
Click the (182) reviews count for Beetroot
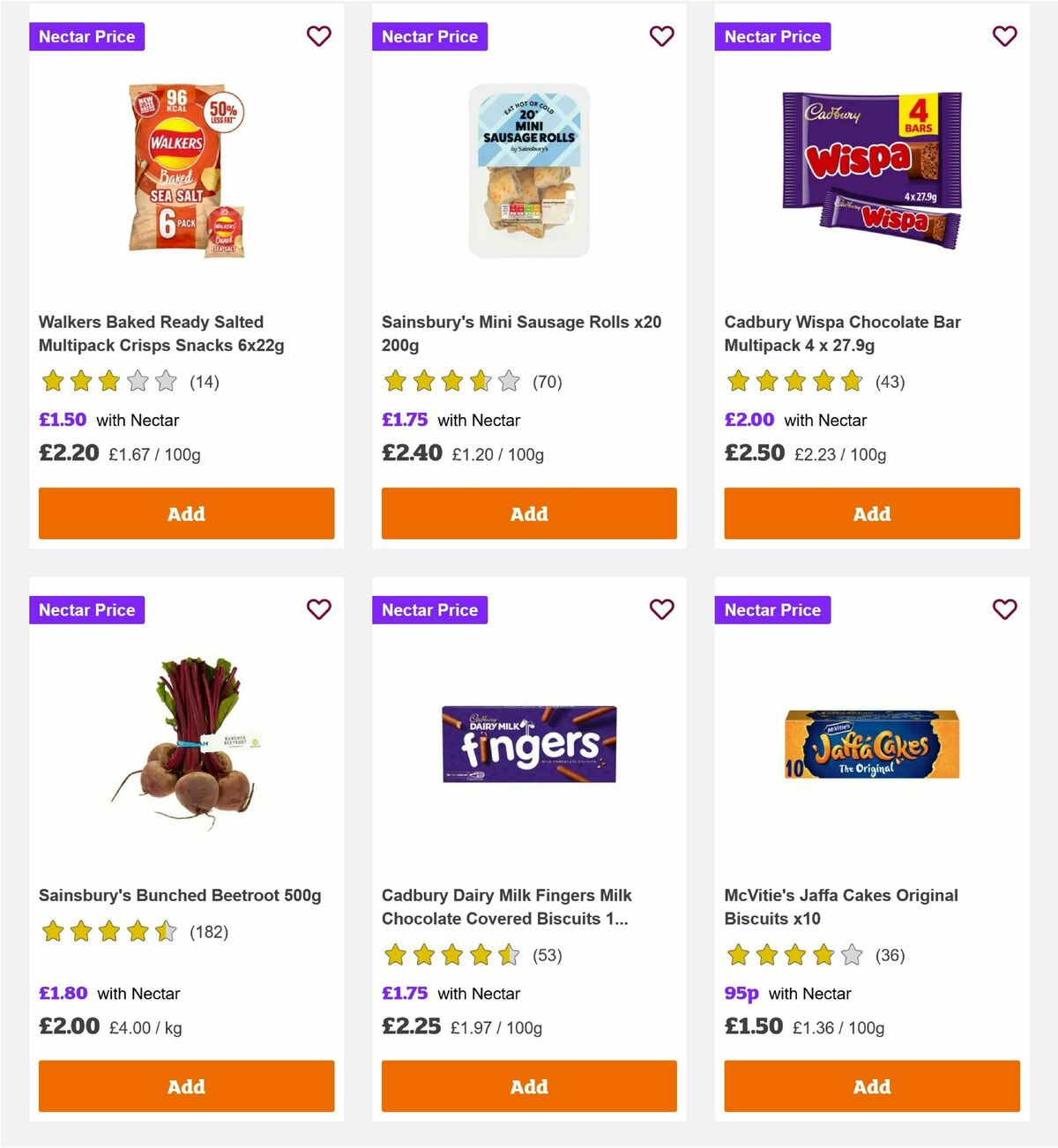click(x=209, y=931)
